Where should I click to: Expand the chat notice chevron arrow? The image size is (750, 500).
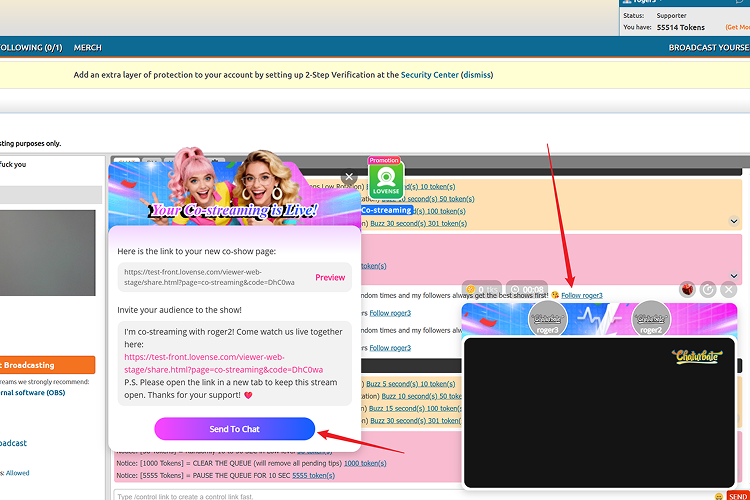click(734, 221)
